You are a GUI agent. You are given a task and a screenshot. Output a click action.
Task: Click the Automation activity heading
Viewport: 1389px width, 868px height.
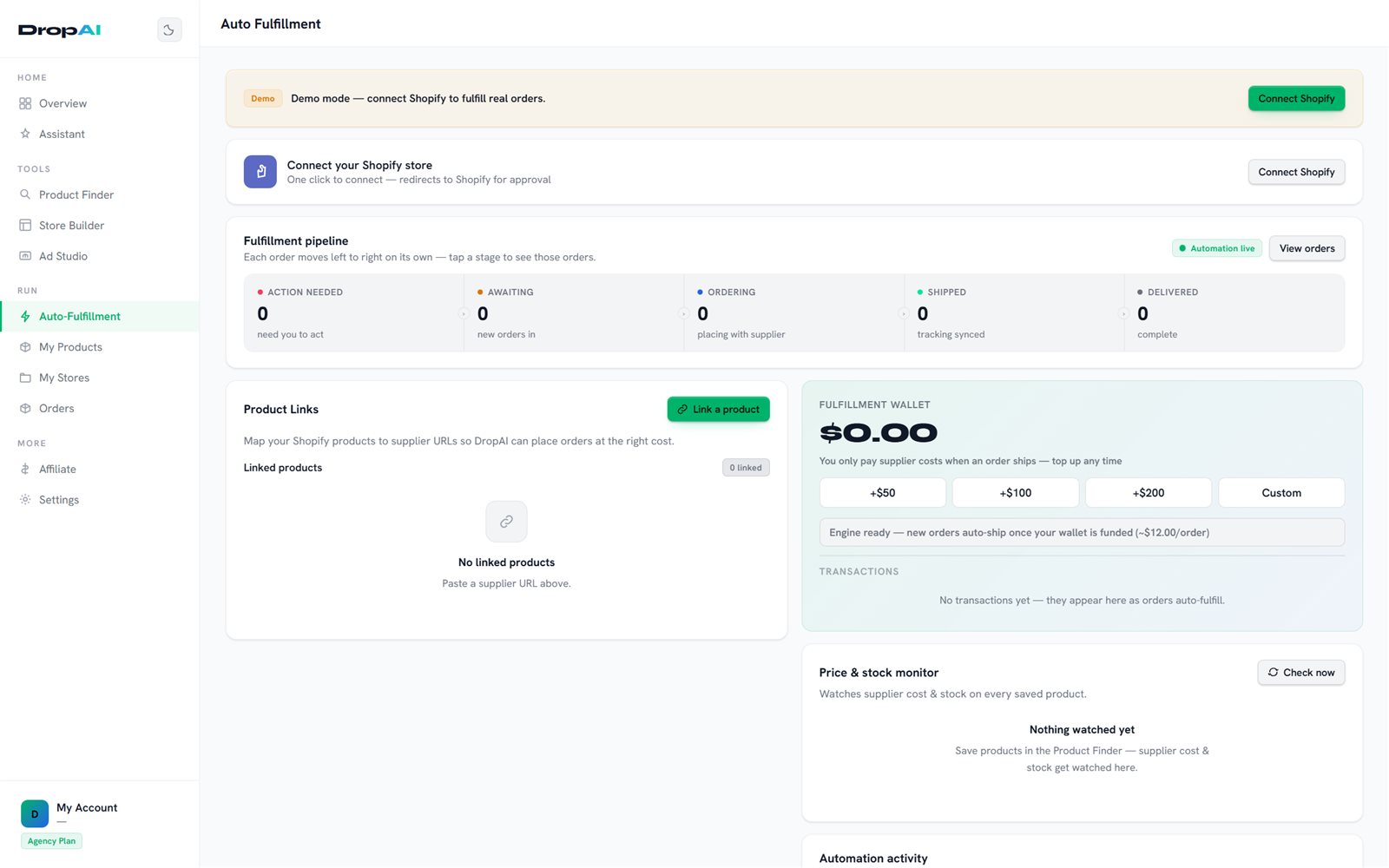pos(873,858)
